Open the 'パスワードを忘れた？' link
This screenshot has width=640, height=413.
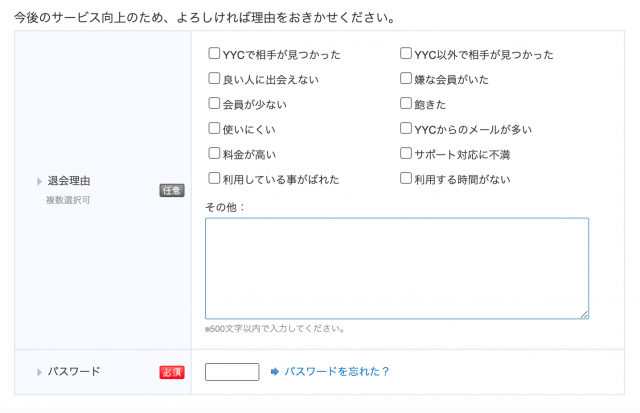(x=337, y=372)
